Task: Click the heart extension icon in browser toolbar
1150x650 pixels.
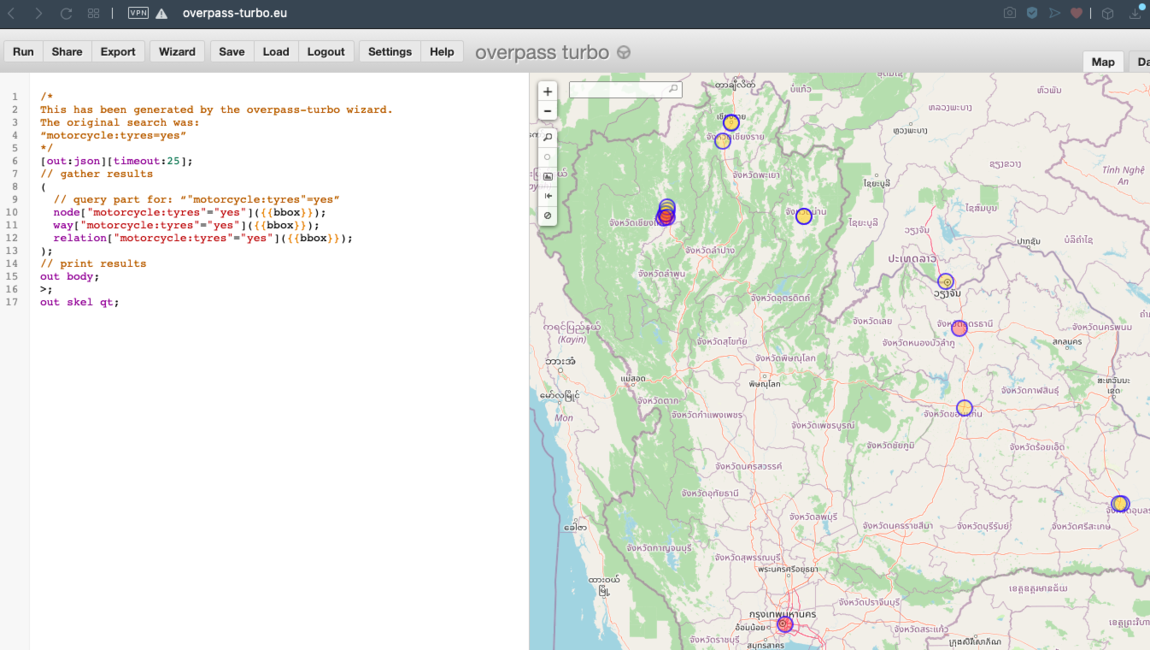Action: pyautogui.click(x=1075, y=14)
